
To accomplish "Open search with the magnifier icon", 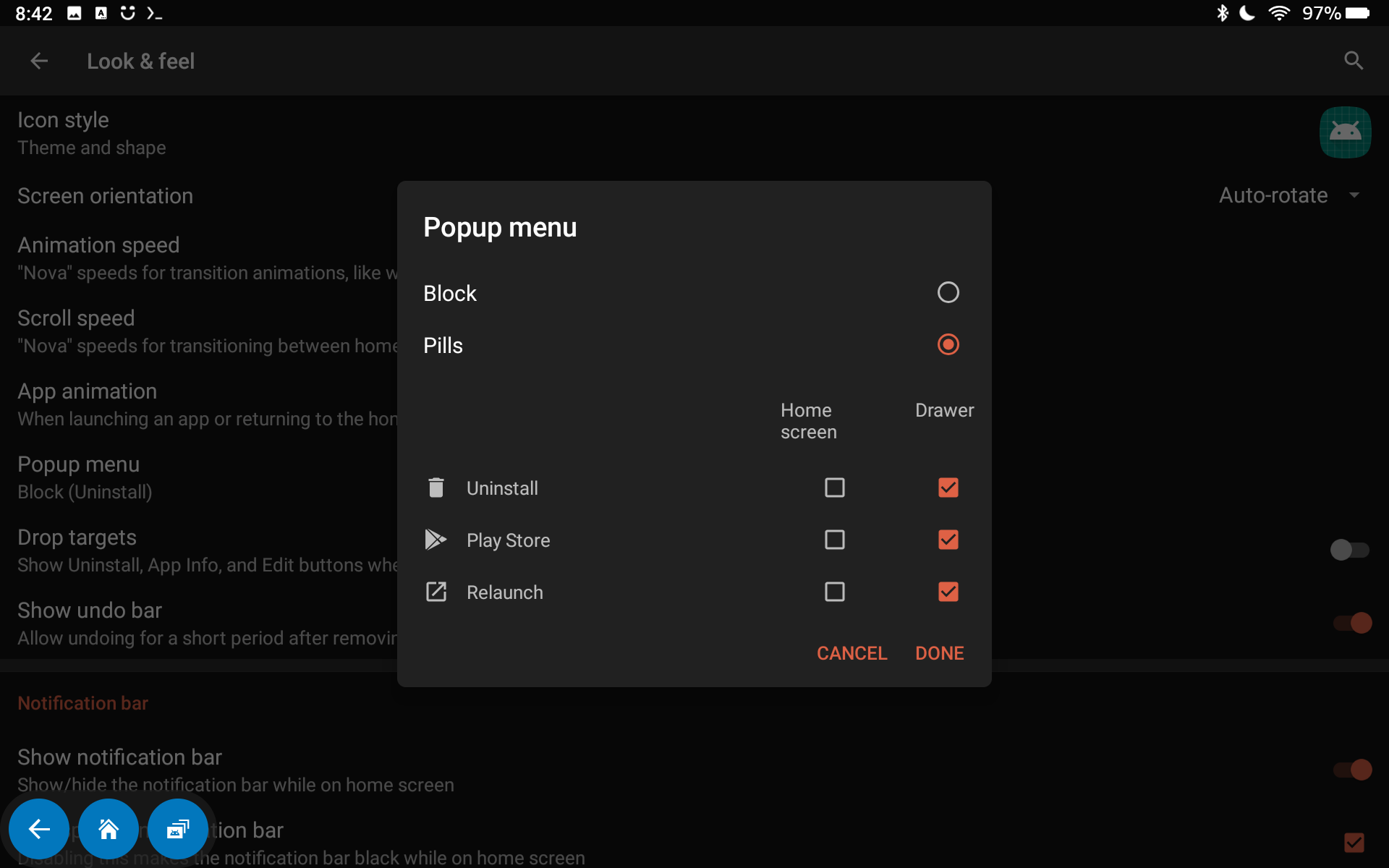I will tap(1354, 61).
